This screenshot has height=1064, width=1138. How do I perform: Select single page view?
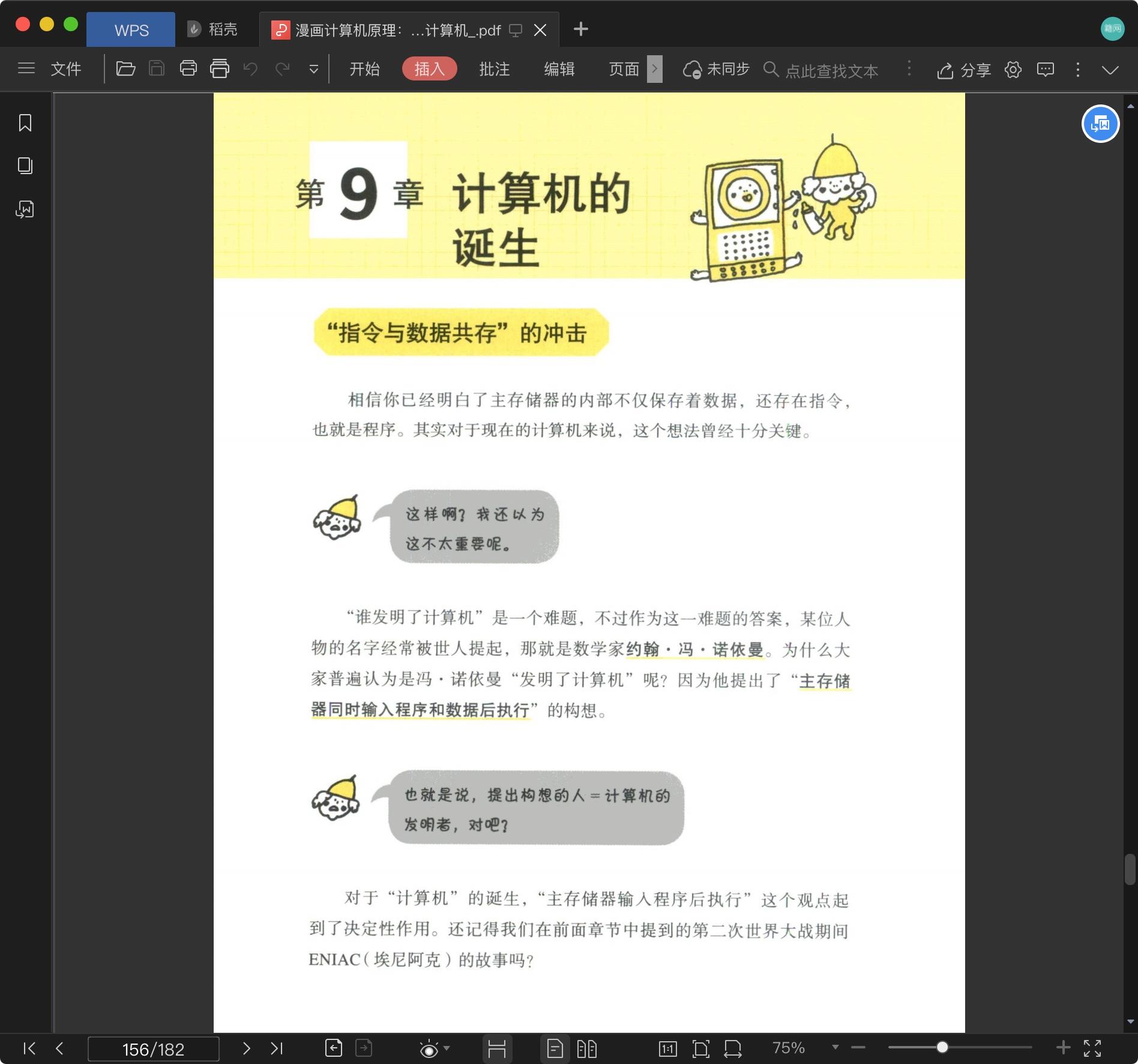coord(555,1048)
